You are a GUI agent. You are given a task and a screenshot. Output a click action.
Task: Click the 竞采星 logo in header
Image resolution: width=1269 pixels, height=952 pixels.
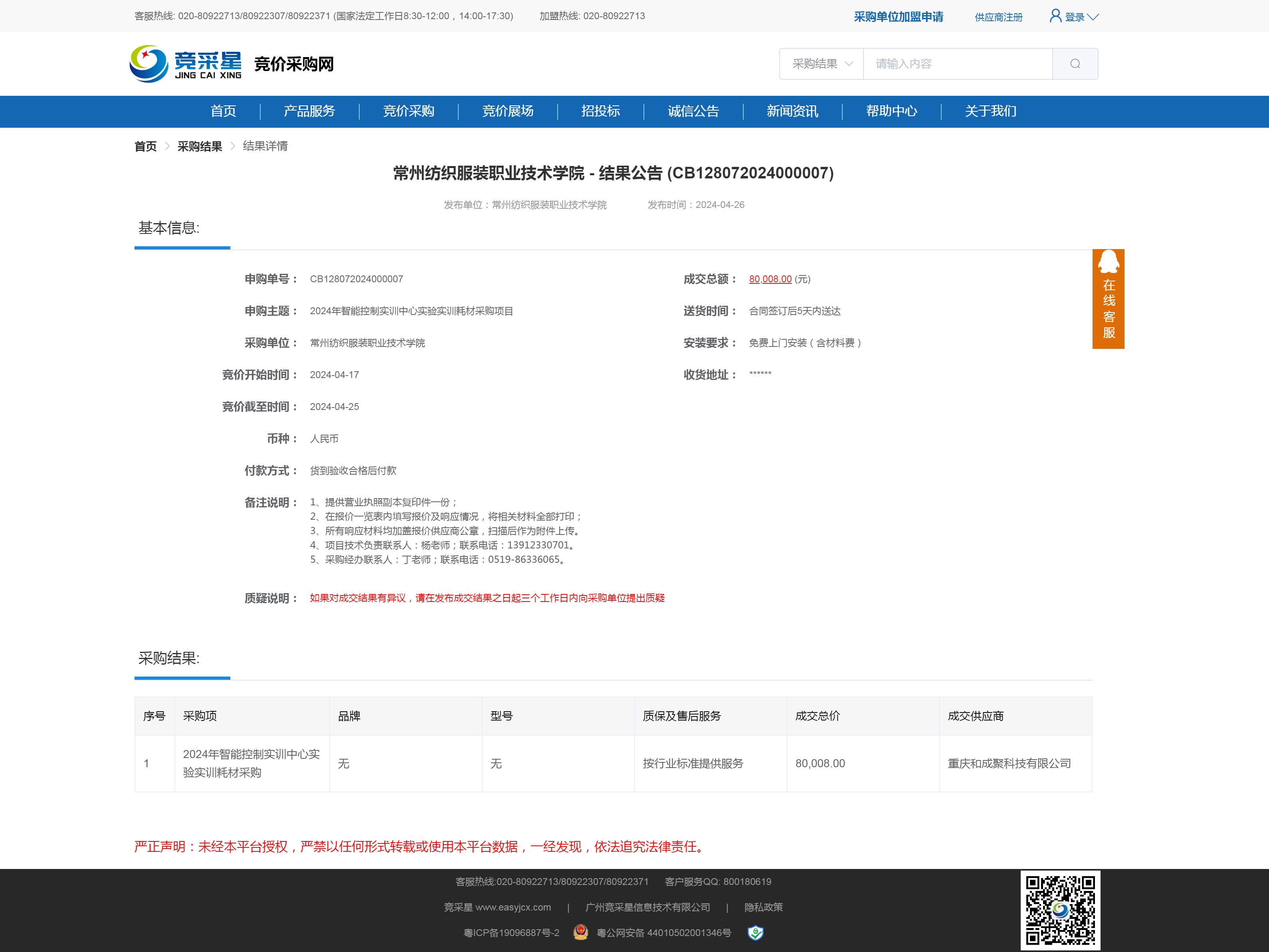185,63
